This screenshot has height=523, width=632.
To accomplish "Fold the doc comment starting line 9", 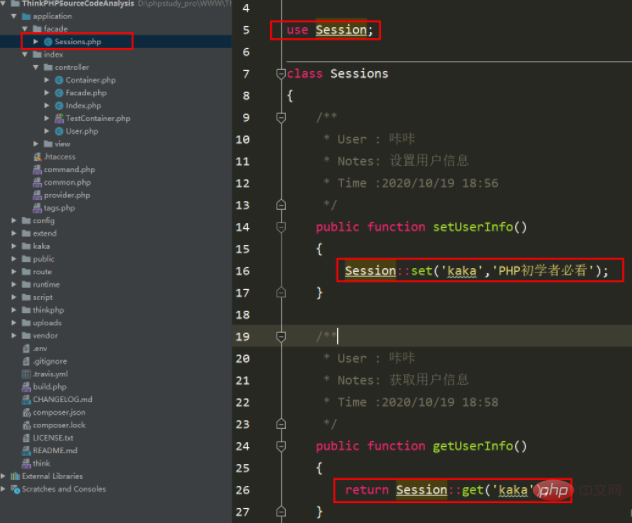I will pos(281,117).
